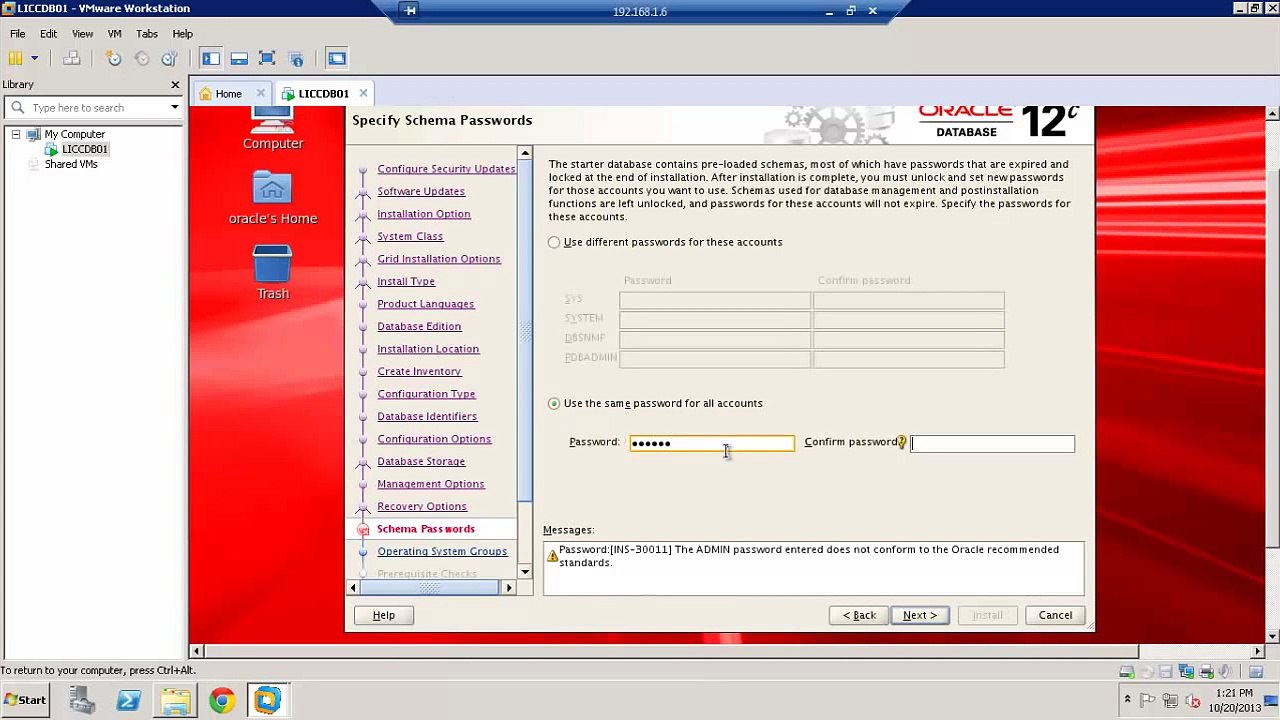
Task: Click the revert to snapshot toolbar icon
Action: [142, 59]
